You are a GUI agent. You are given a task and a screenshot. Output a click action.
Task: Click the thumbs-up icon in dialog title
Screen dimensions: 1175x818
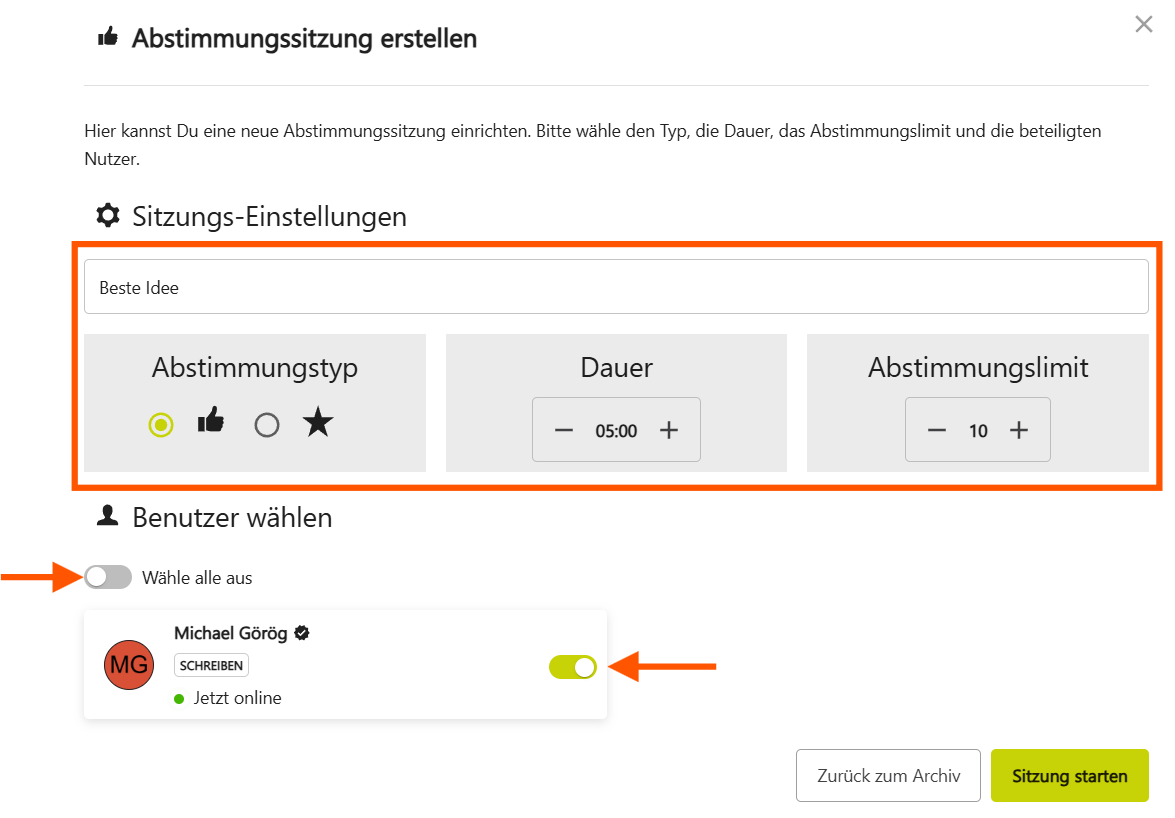107,38
